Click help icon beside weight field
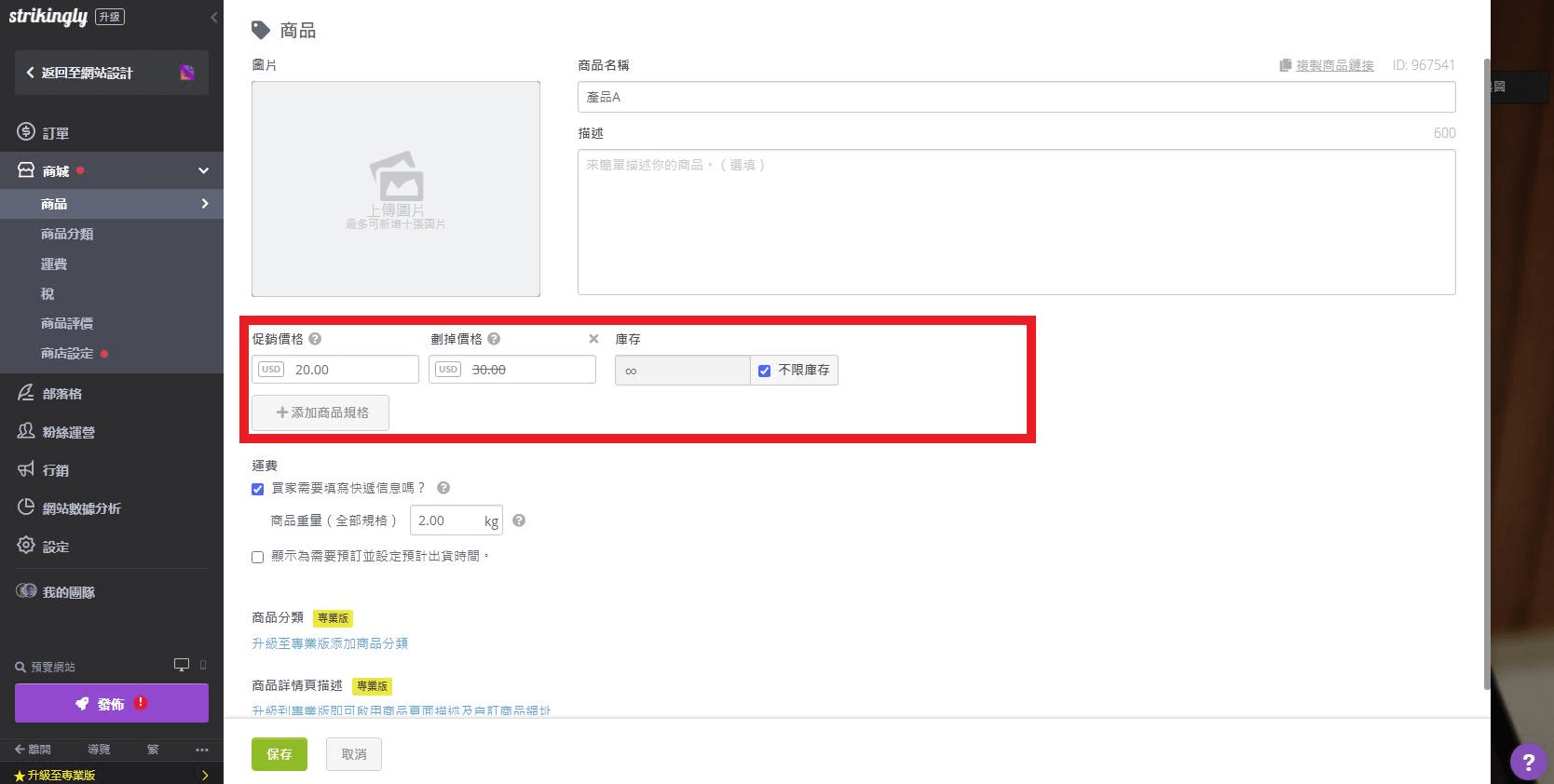This screenshot has width=1554, height=784. coord(519,520)
